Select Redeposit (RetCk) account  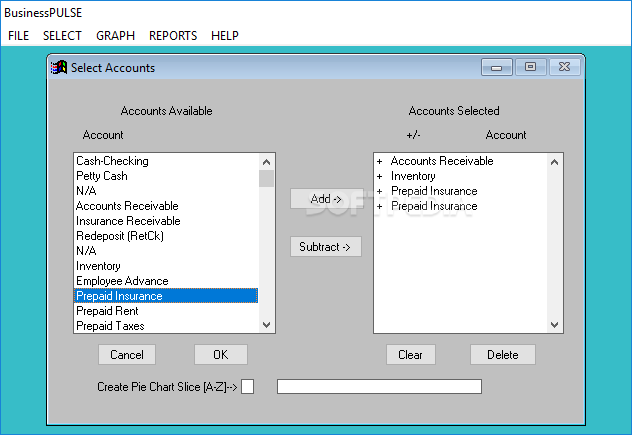[x=166, y=236]
